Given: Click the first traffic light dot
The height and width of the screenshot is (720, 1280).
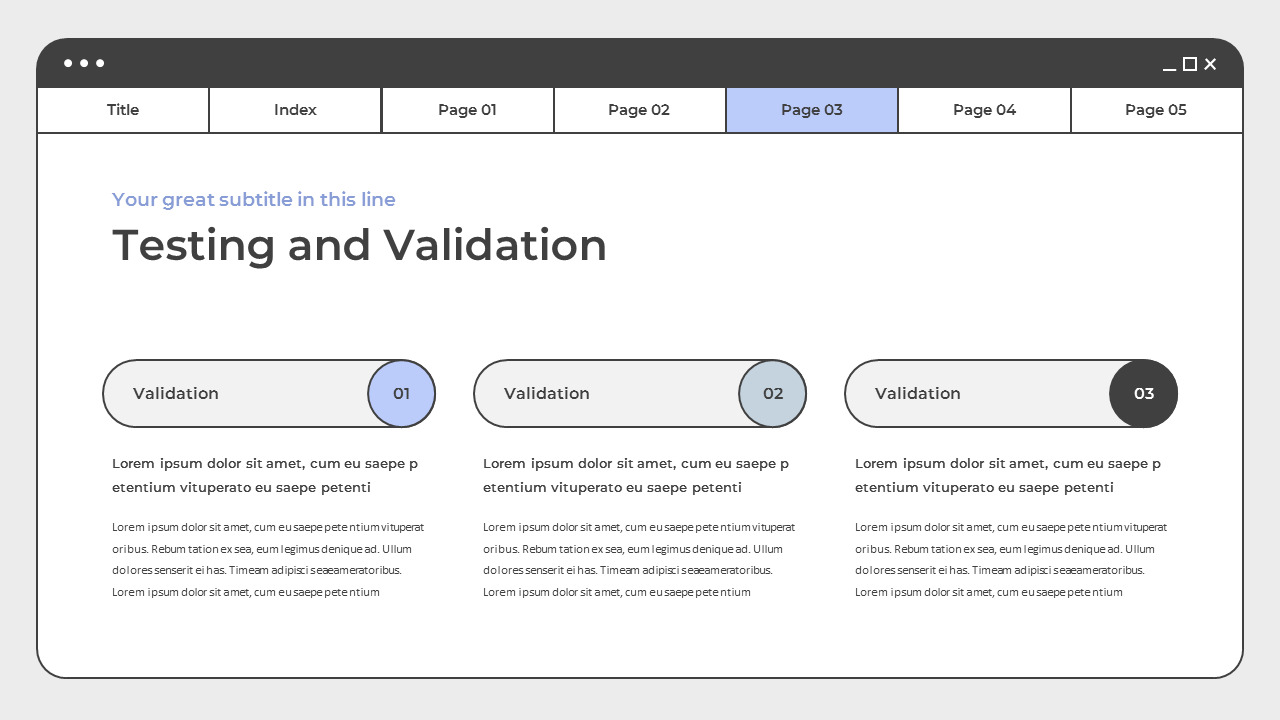Looking at the screenshot, I should pos(65,63).
